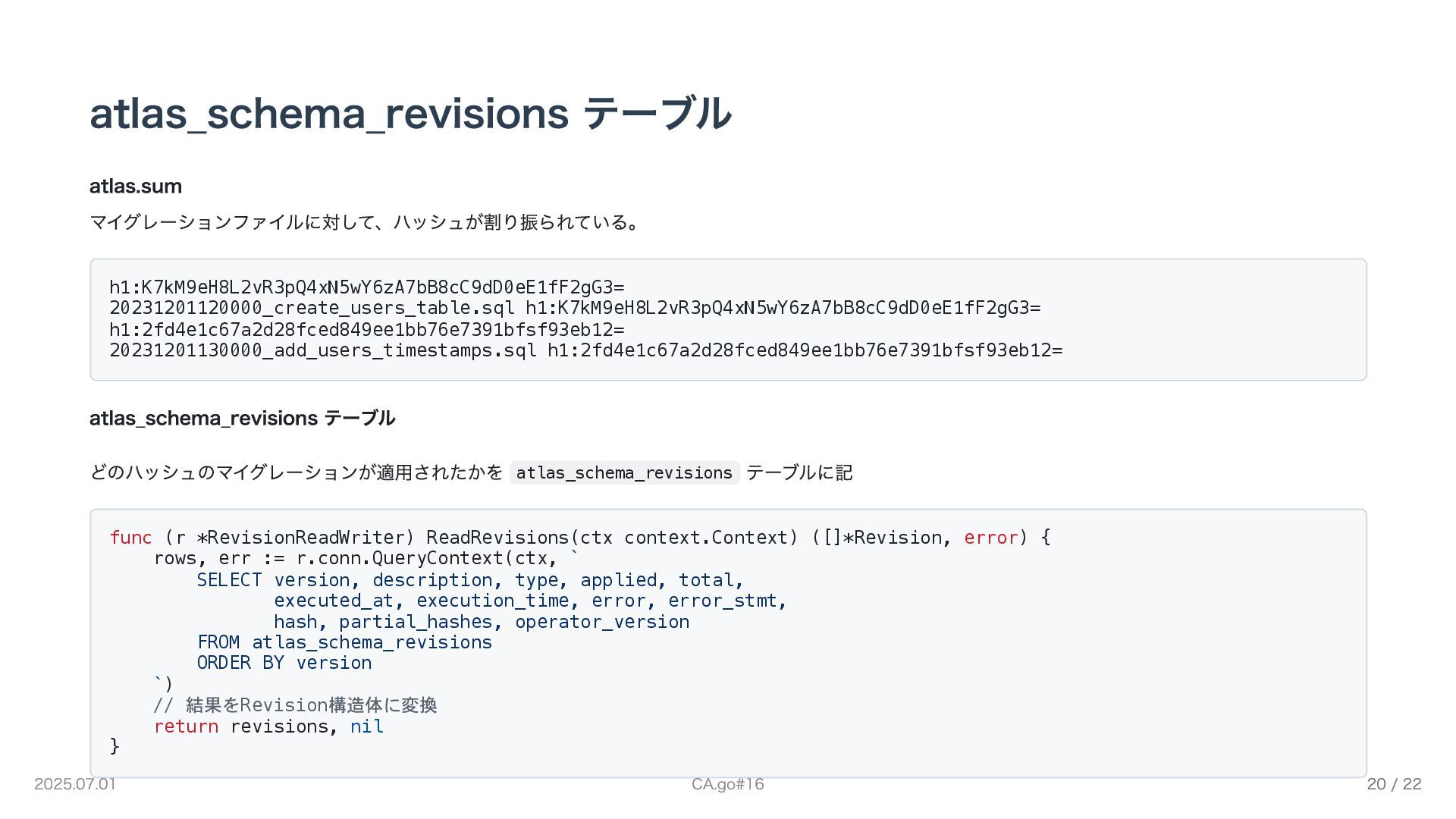This screenshot has width=1456, height=819.
Task: Click the return revisions, nil line
Action: click(268, 726)
